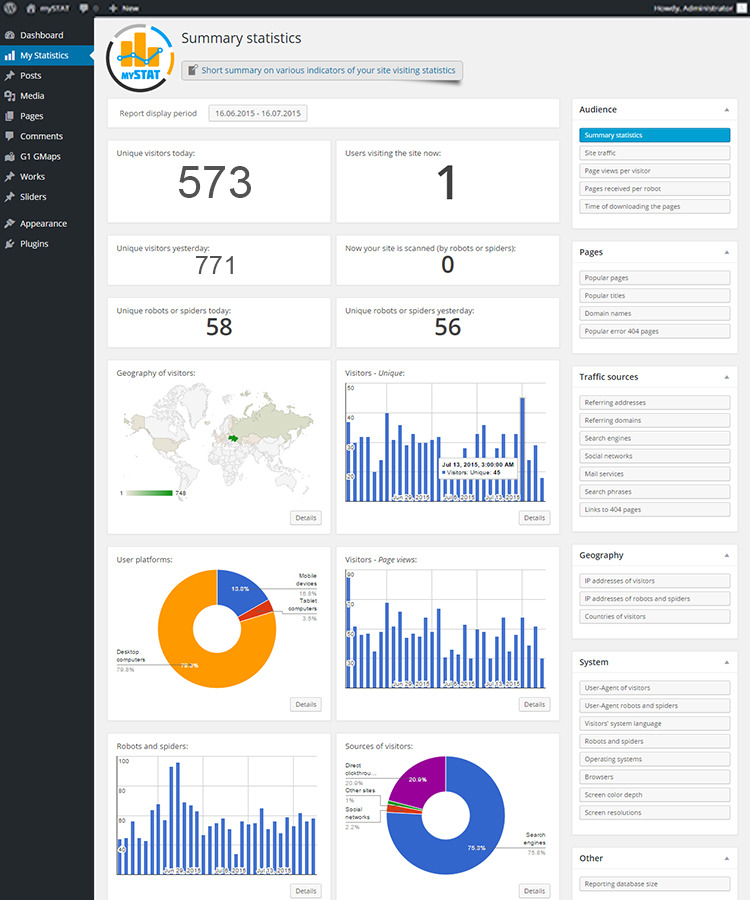
Task: Click the mySTAT home icon in admin bar
Action: coord(31,8)
